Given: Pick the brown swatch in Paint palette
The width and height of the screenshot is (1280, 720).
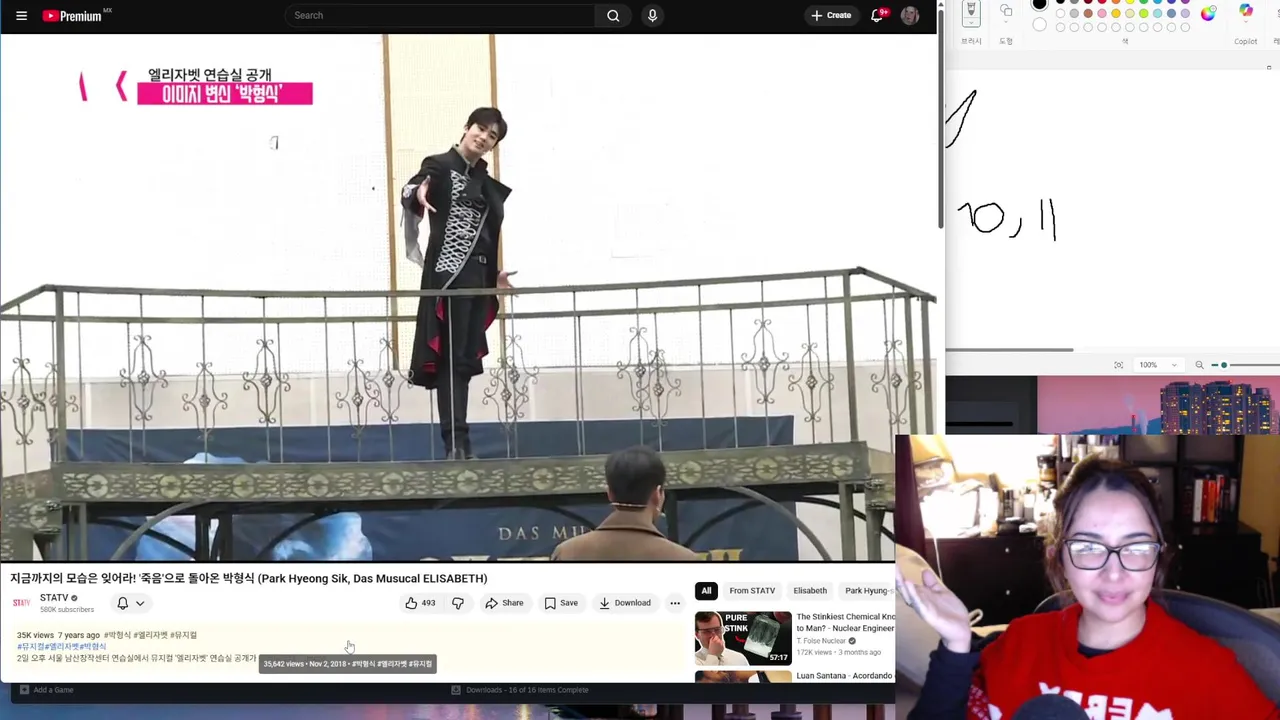Looking at the screenshot, I should [x=1088, y=14].
